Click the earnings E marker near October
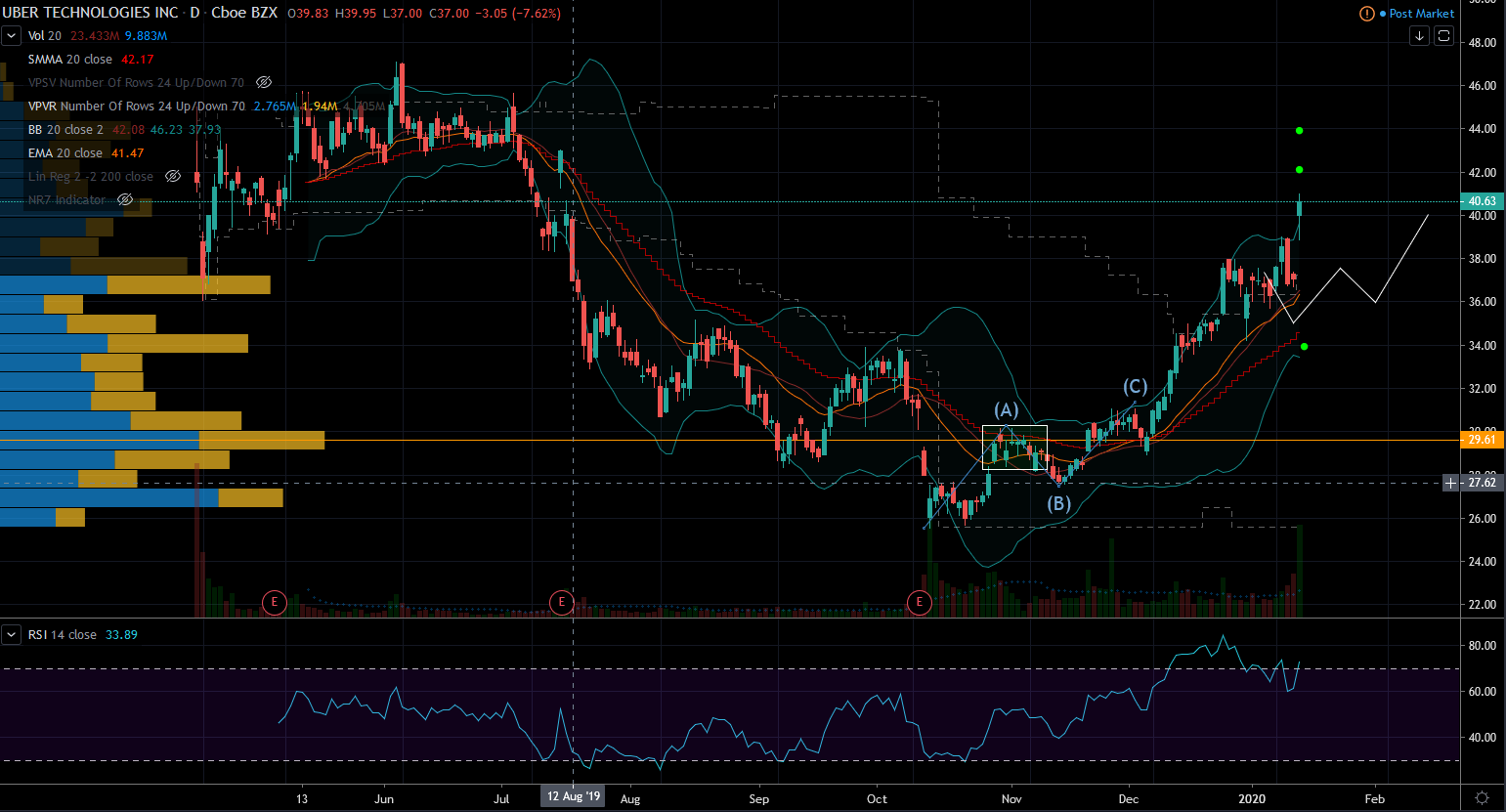The height and width of the screenshot is (812, 1506). tap(919, 602)
